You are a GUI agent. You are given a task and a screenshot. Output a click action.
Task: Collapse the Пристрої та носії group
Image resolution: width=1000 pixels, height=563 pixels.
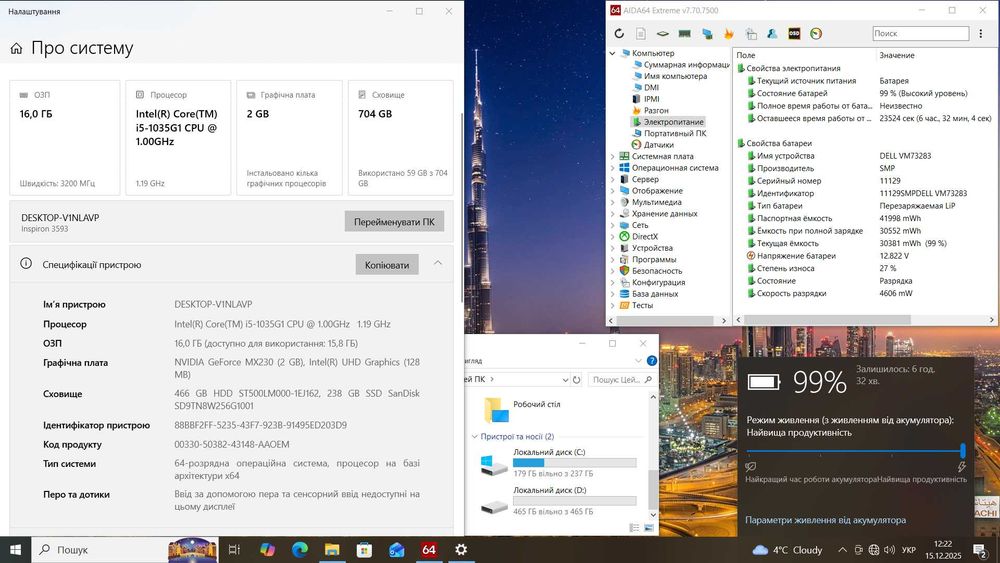(x=474, y=437)
